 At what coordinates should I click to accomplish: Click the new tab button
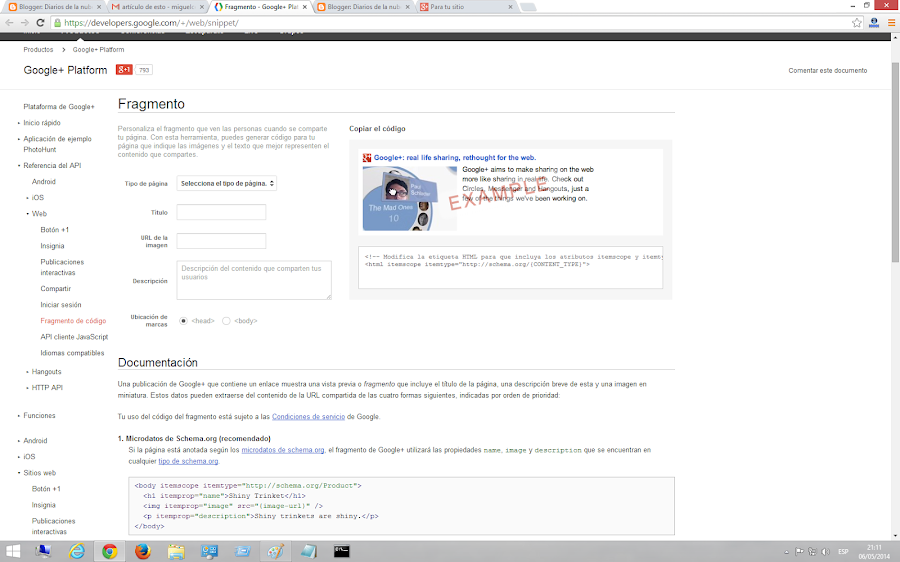tap(528, 7)
